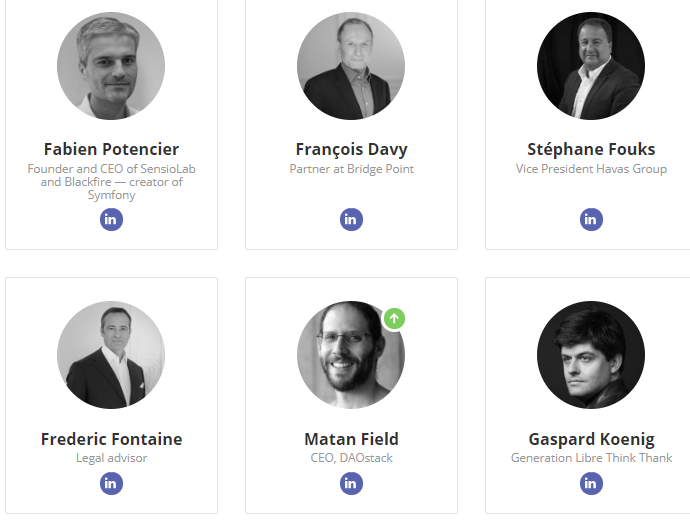Click Stéphane Fouks' round portrait
The width and height of the screenshot is (690, 532).
[591, 66]
